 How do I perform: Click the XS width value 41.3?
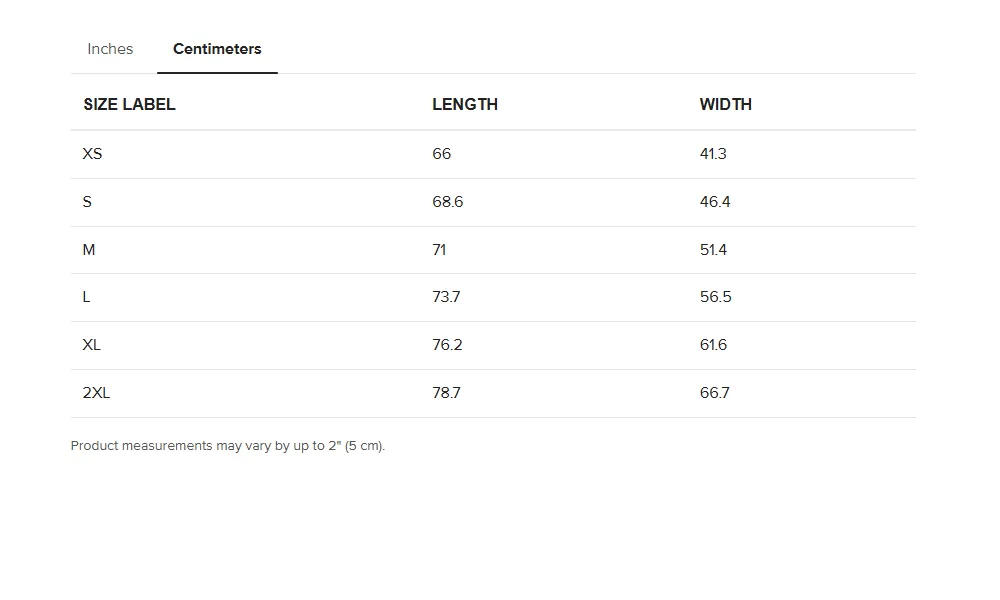pos(713,154)
